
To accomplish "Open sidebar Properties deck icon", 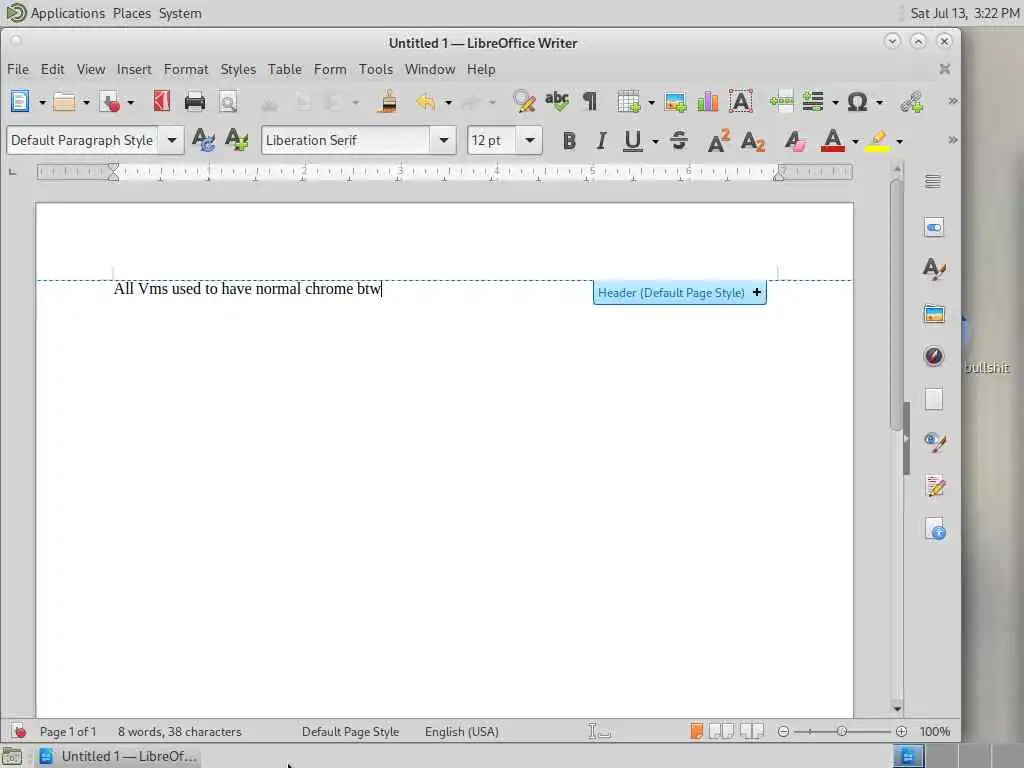I will coord(934,227).
